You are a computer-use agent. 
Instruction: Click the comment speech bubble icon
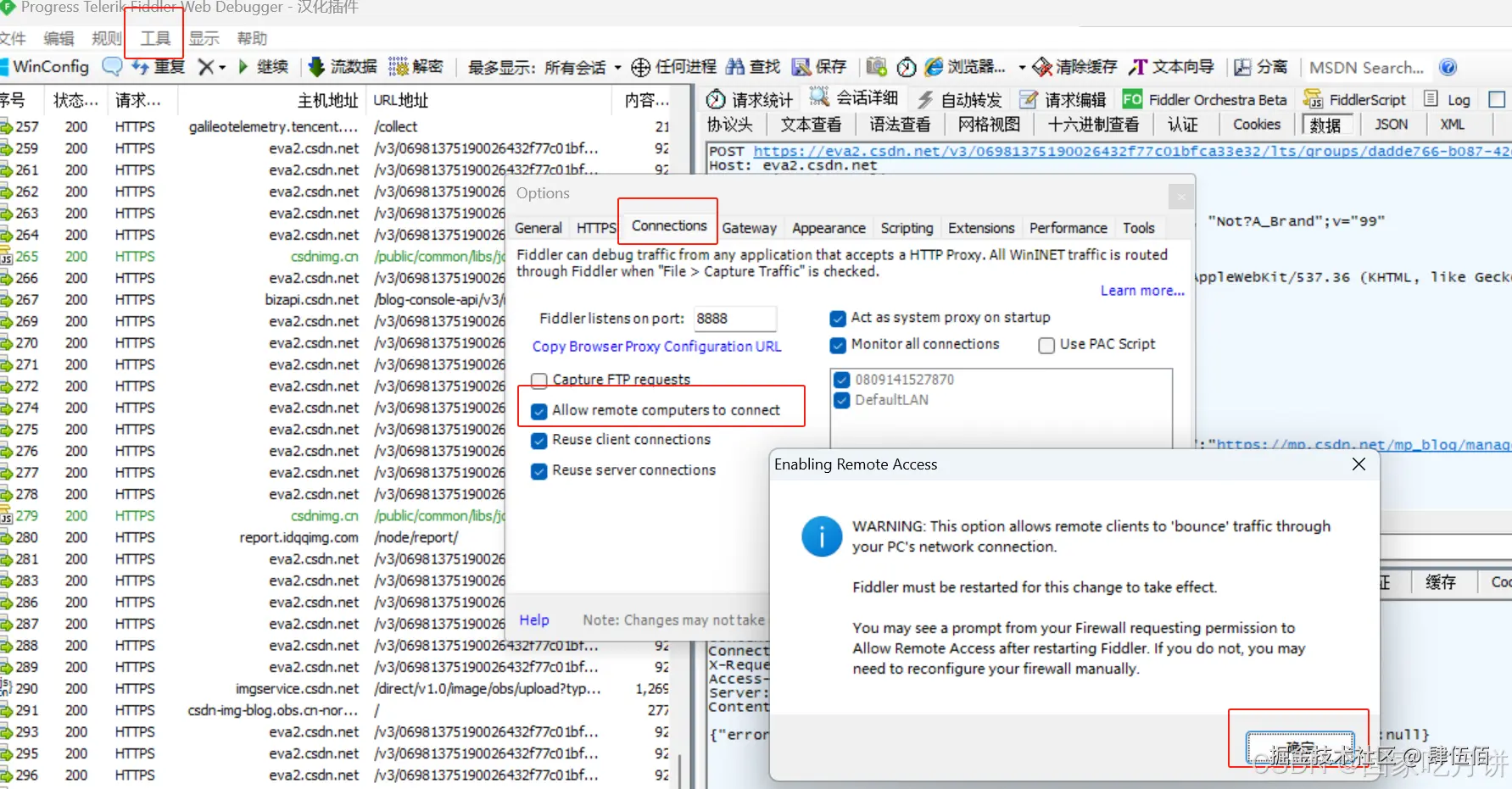pyautogui.click(x=111, y=67)
